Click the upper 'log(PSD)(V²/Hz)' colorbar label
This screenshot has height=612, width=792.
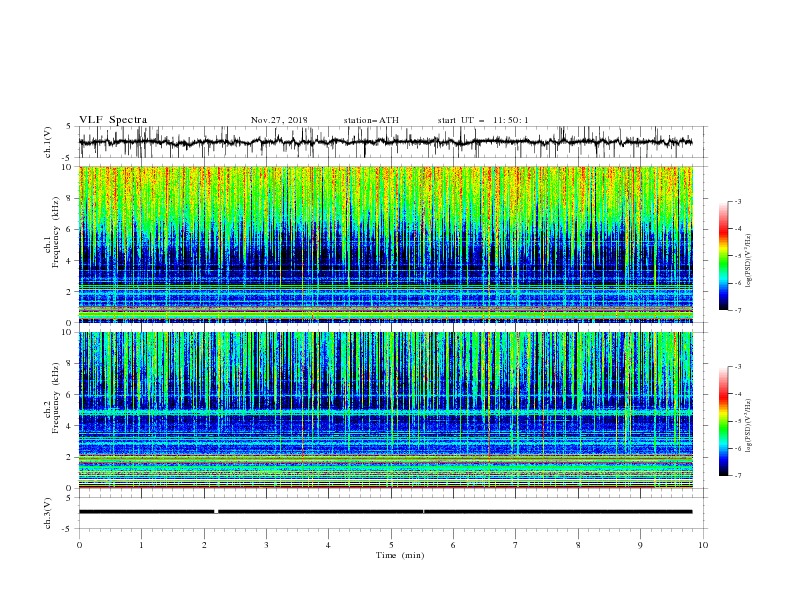click(x=748, y=261)
